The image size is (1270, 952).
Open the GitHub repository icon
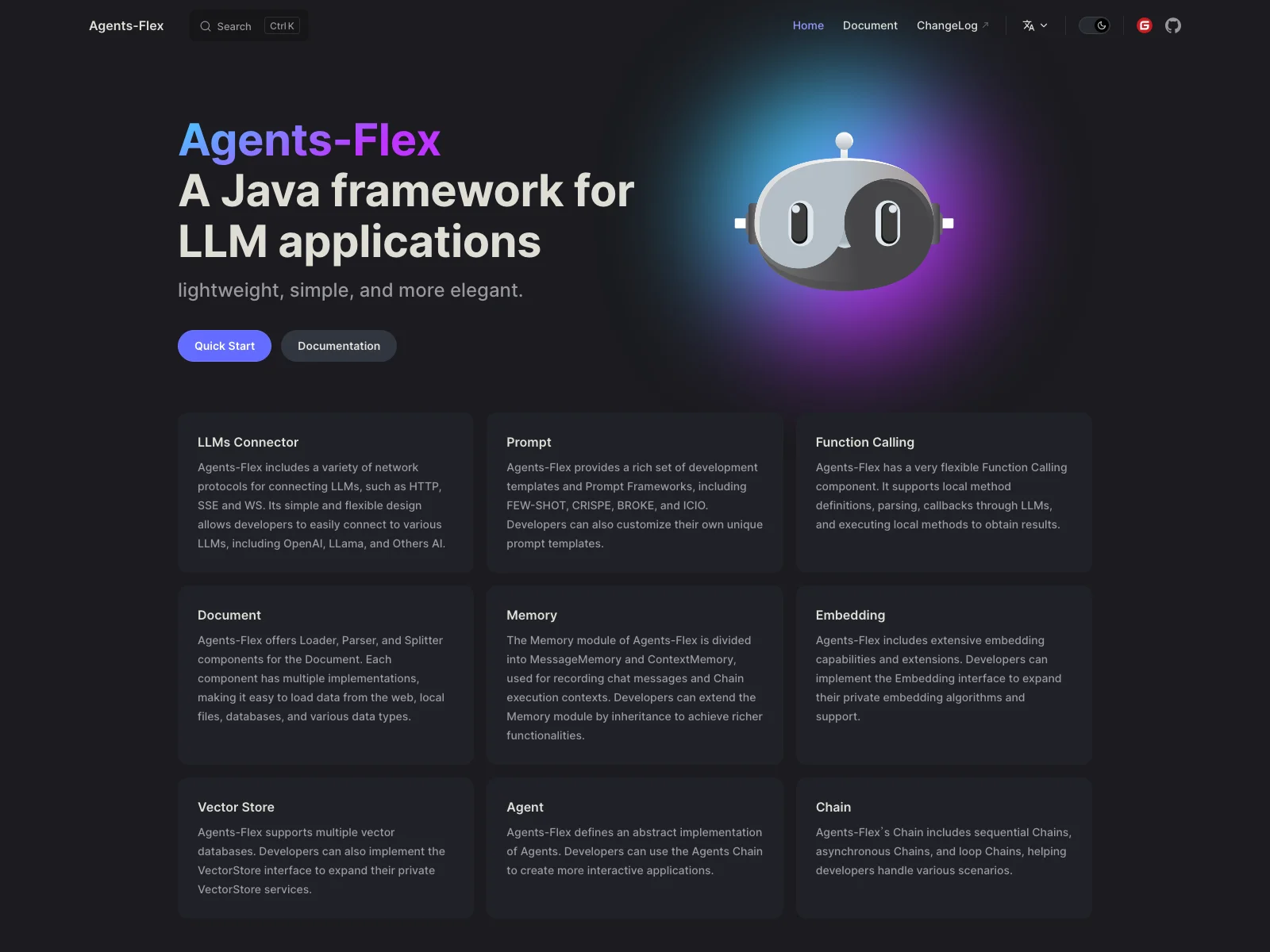pyautogui.click(x=1173, y=25)
